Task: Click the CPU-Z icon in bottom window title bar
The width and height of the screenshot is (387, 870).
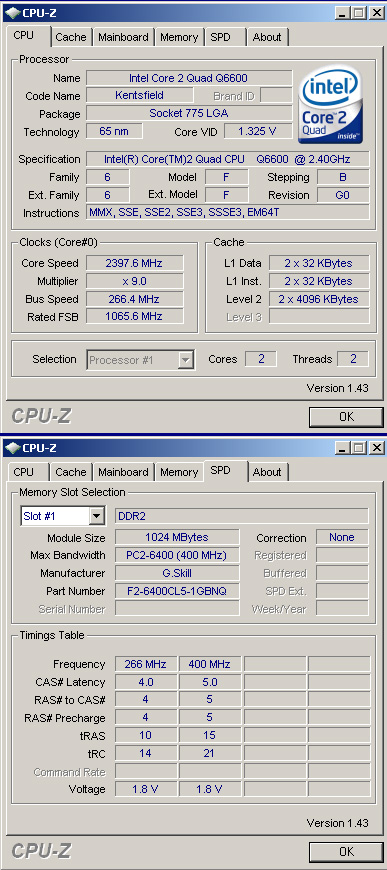Action: [x=13, y=447]
